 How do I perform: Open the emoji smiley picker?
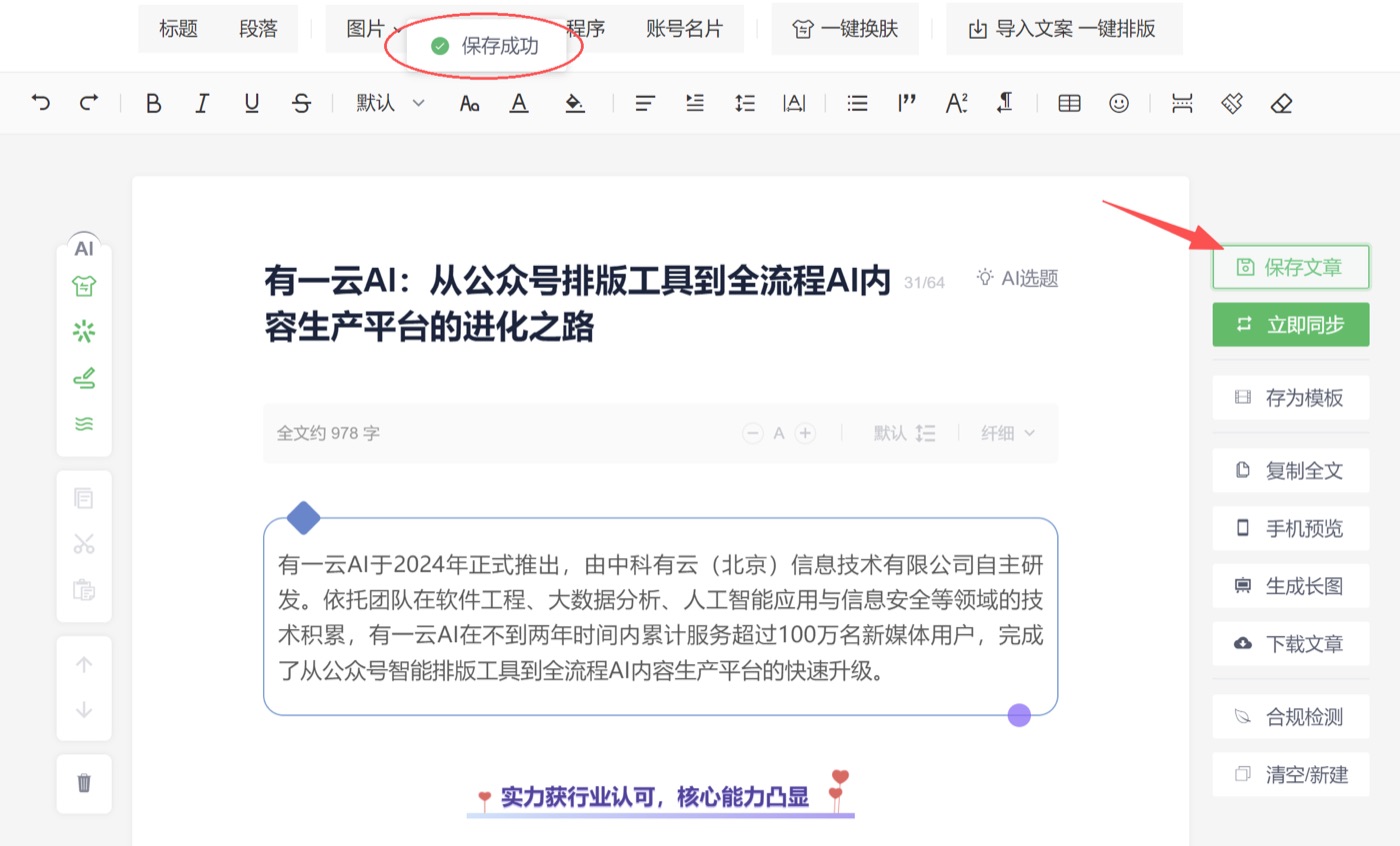click(1119, 103)
